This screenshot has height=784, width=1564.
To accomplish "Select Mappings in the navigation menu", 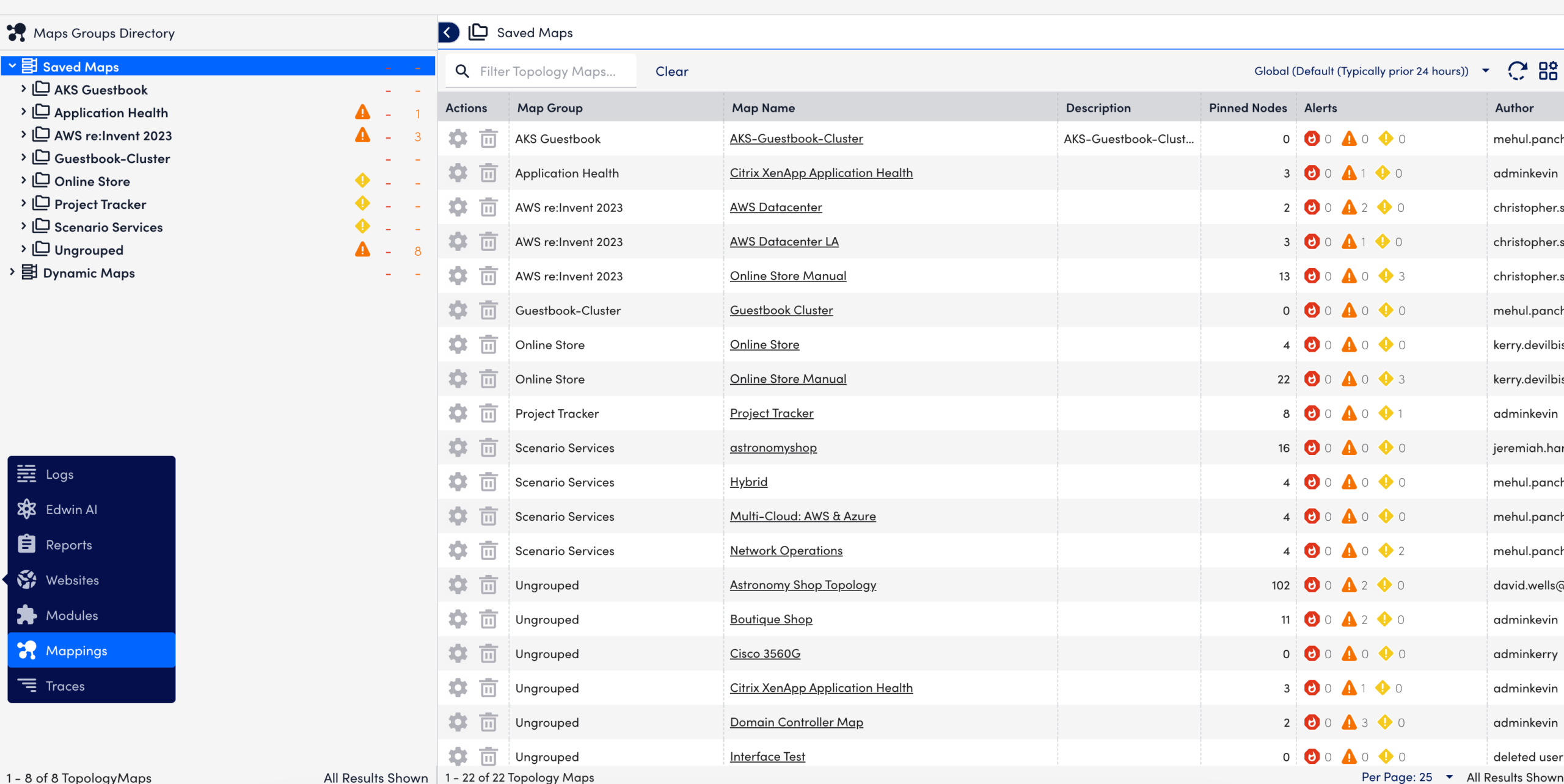I will 92,650.
